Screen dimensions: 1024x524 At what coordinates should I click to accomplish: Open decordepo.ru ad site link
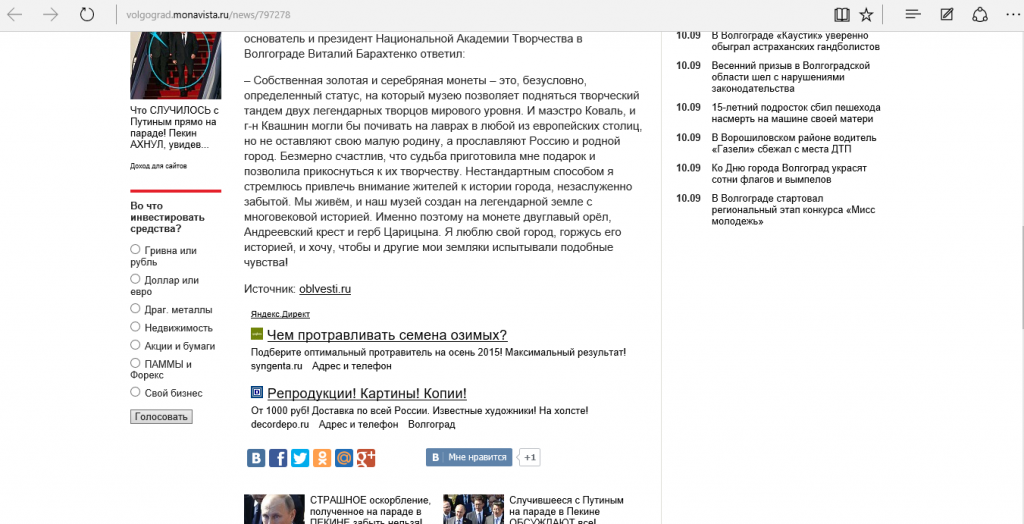[280, 425]
